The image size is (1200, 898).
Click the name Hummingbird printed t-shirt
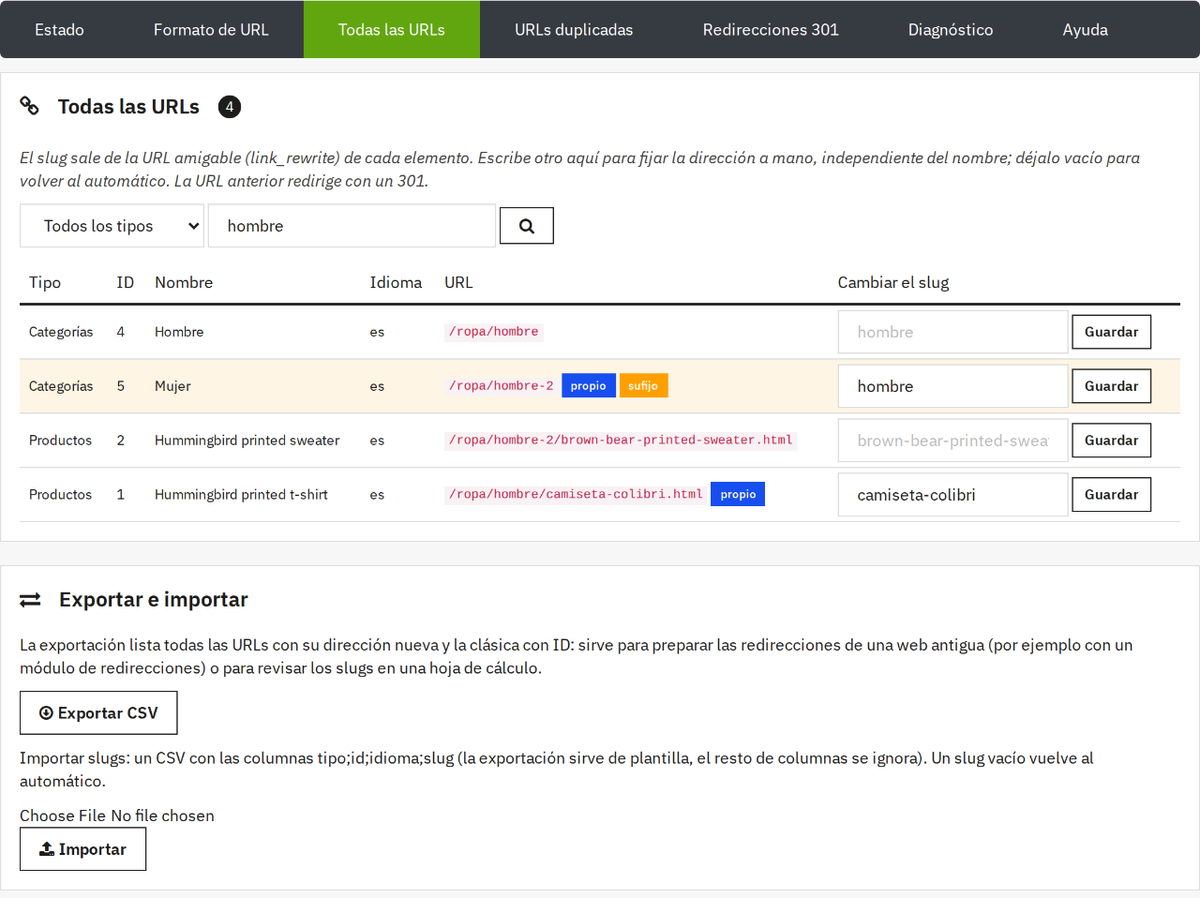pyautogui.click(x=241, y=494)
